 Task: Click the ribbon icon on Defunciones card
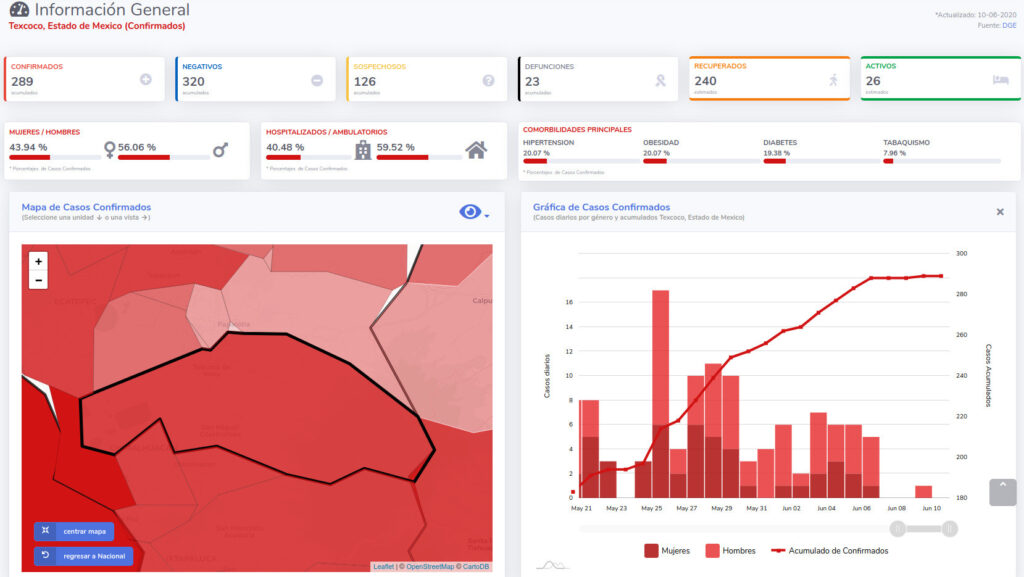pos(660,80)
